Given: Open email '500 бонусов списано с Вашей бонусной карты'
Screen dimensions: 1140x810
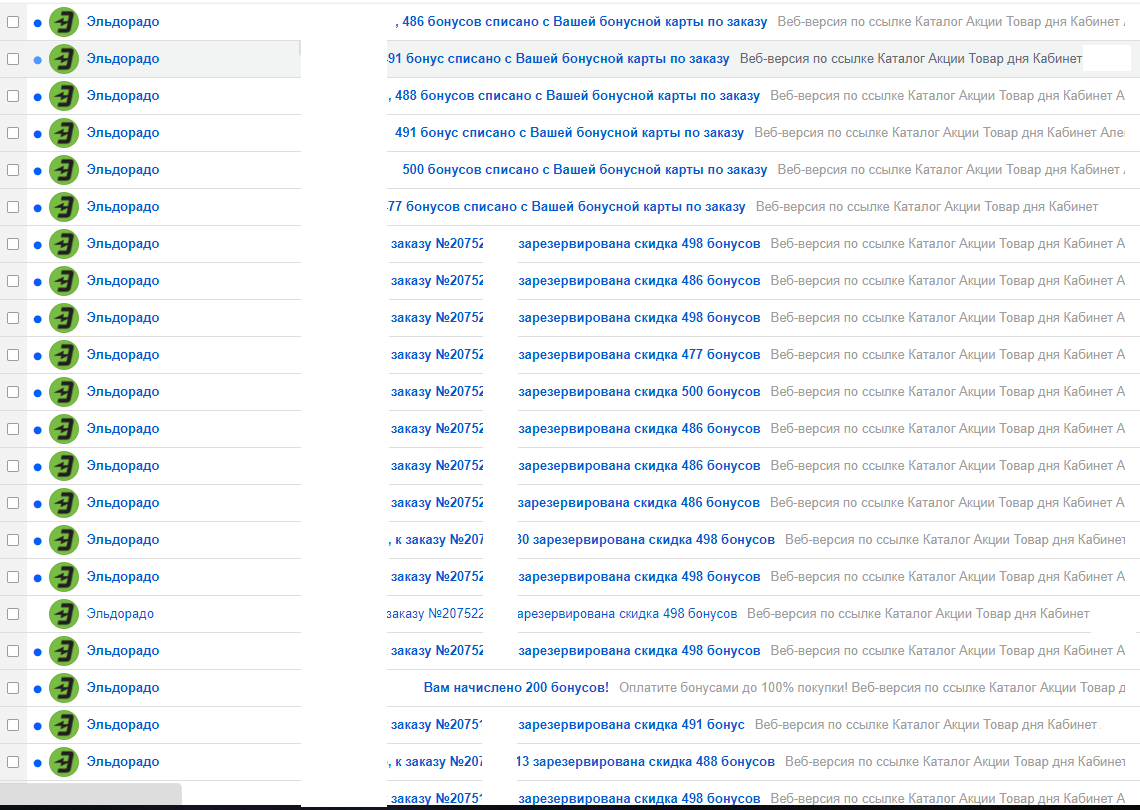Looking at the screenshot, I should point(585,169).
